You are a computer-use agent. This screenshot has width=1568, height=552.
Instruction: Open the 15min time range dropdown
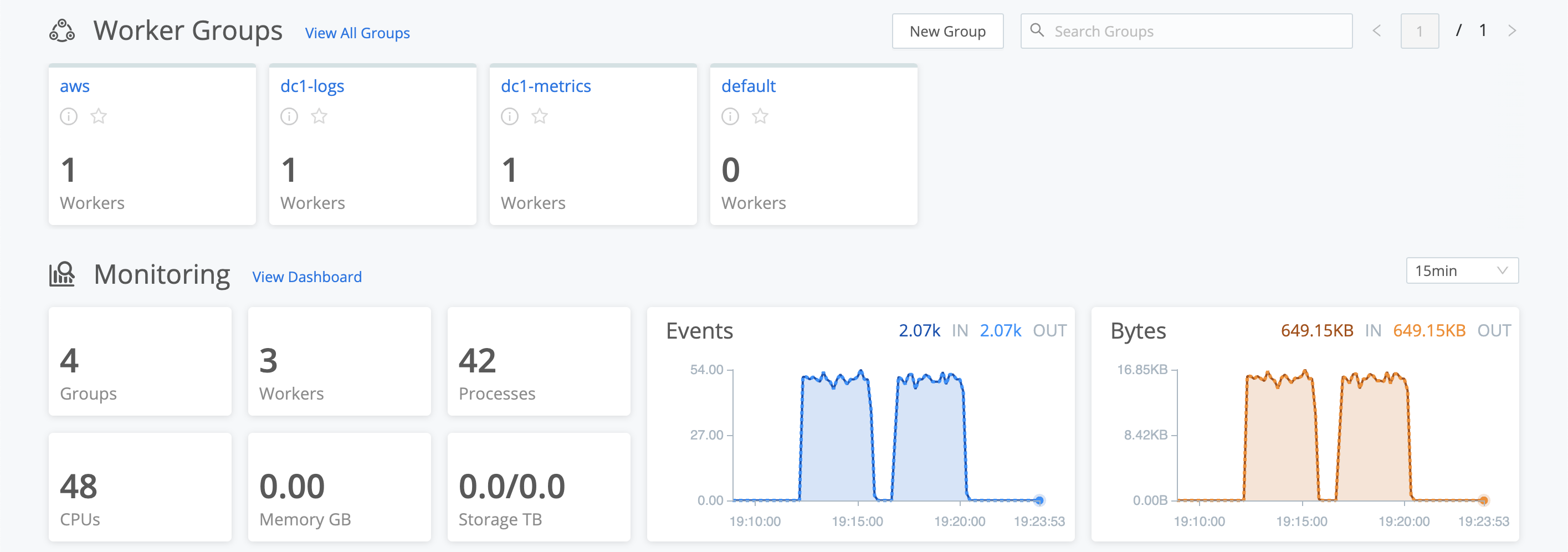tap(1462, 271)
